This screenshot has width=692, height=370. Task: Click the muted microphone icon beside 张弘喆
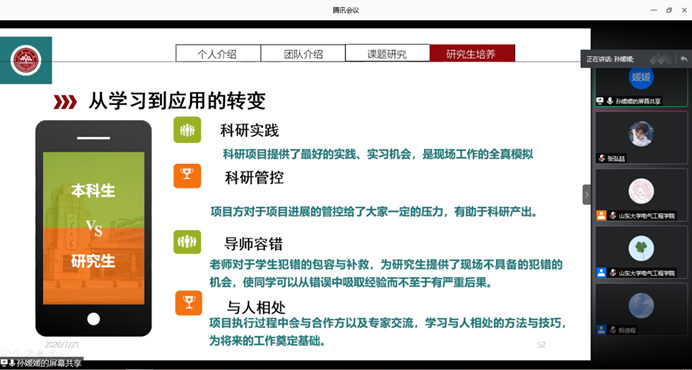pos(602,158)
